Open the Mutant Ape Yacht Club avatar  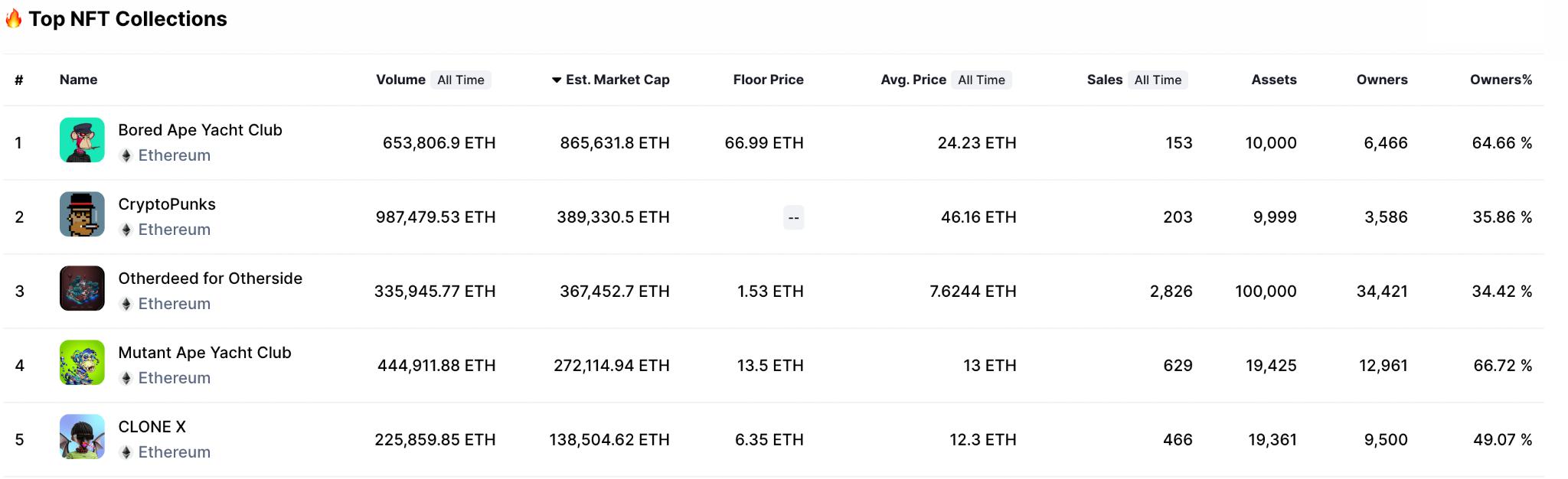coord(82,363)
